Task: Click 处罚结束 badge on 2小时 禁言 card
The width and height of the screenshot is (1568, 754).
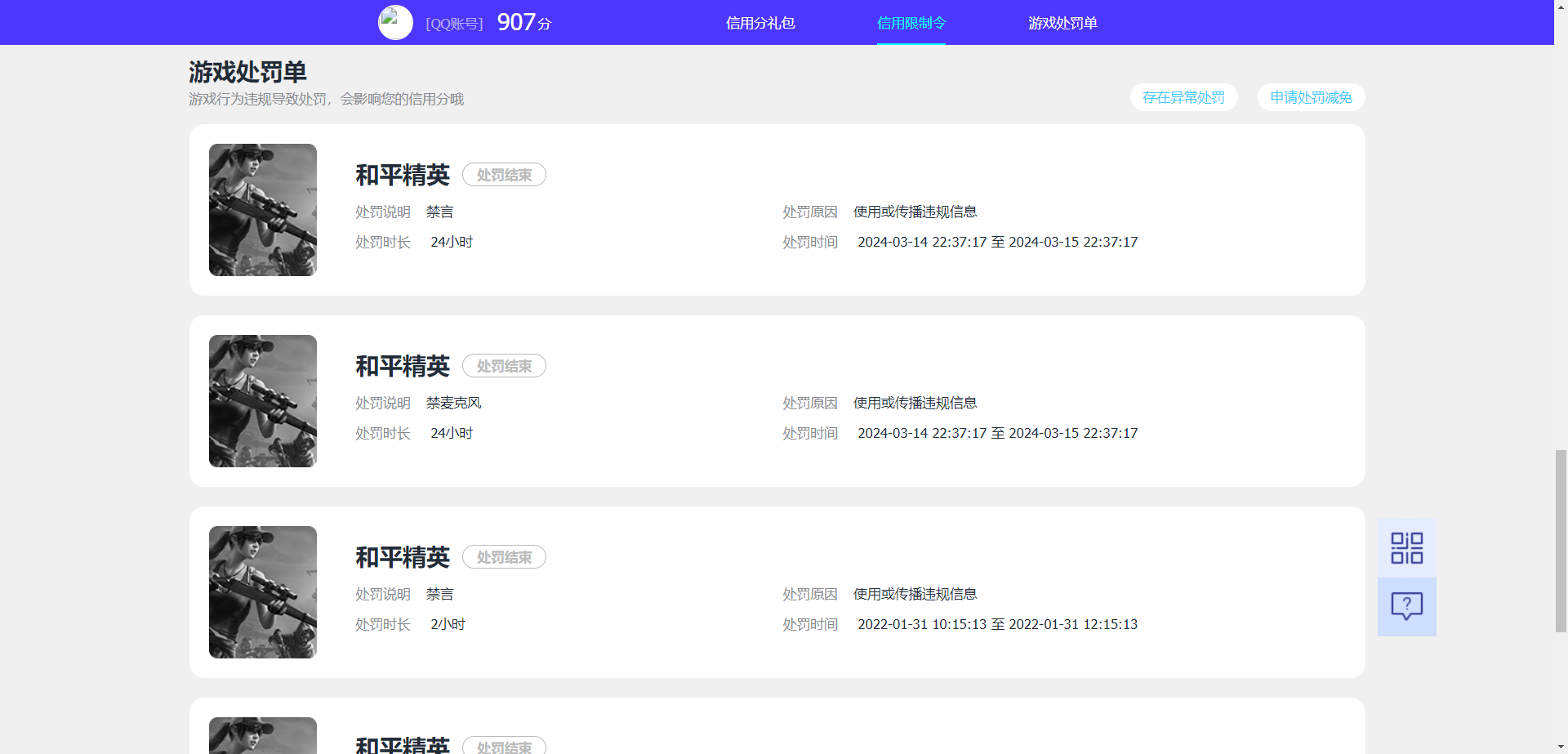Action: coord(504,557)
